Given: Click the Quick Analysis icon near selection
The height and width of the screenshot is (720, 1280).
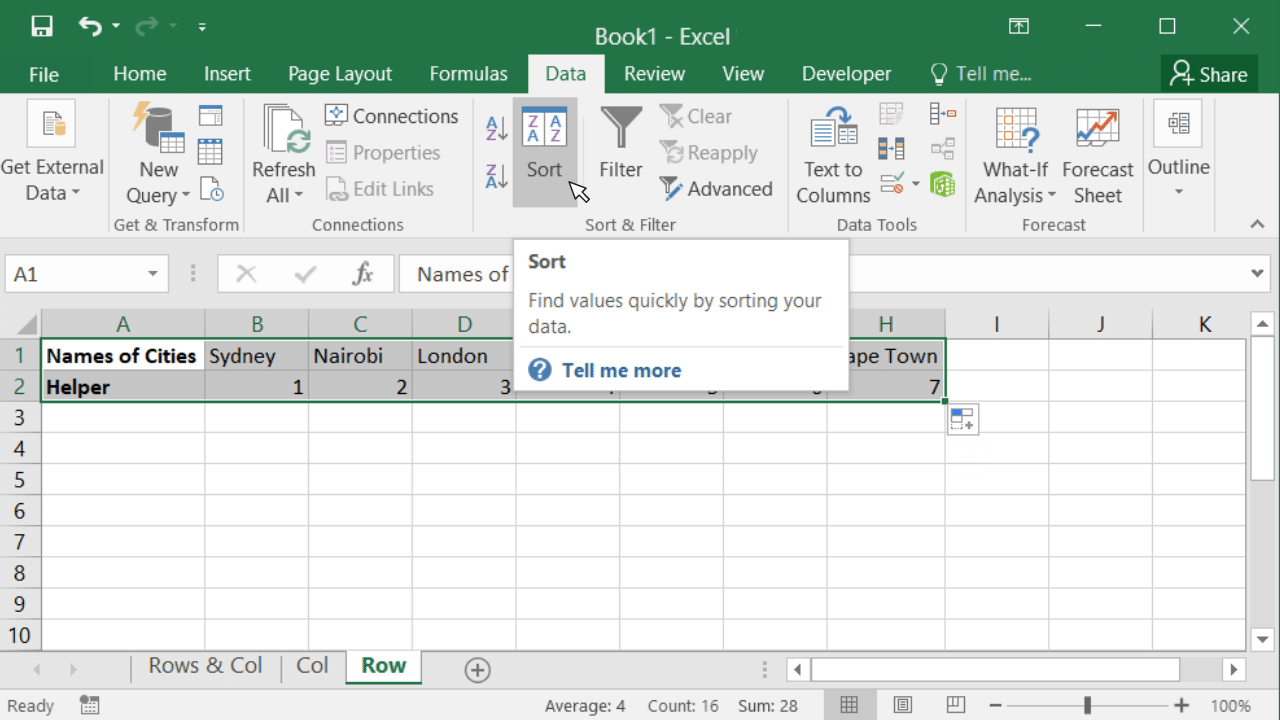Looking at the screenshot, I should [x=962, y=420].
